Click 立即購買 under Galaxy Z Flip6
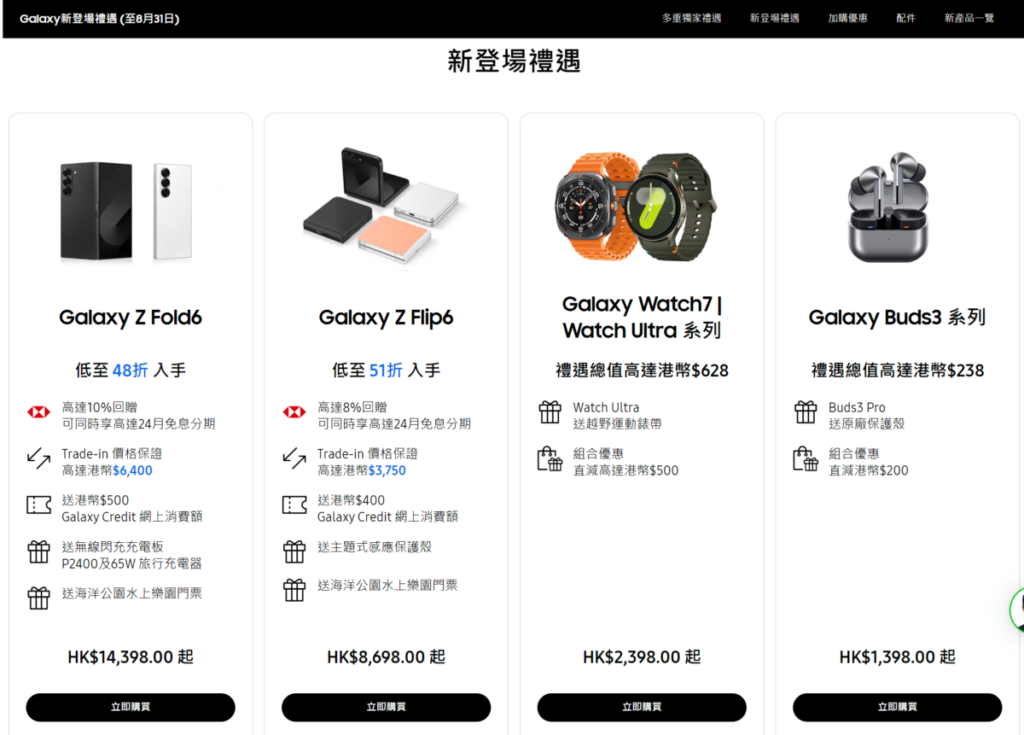 [x=386, y=707]
